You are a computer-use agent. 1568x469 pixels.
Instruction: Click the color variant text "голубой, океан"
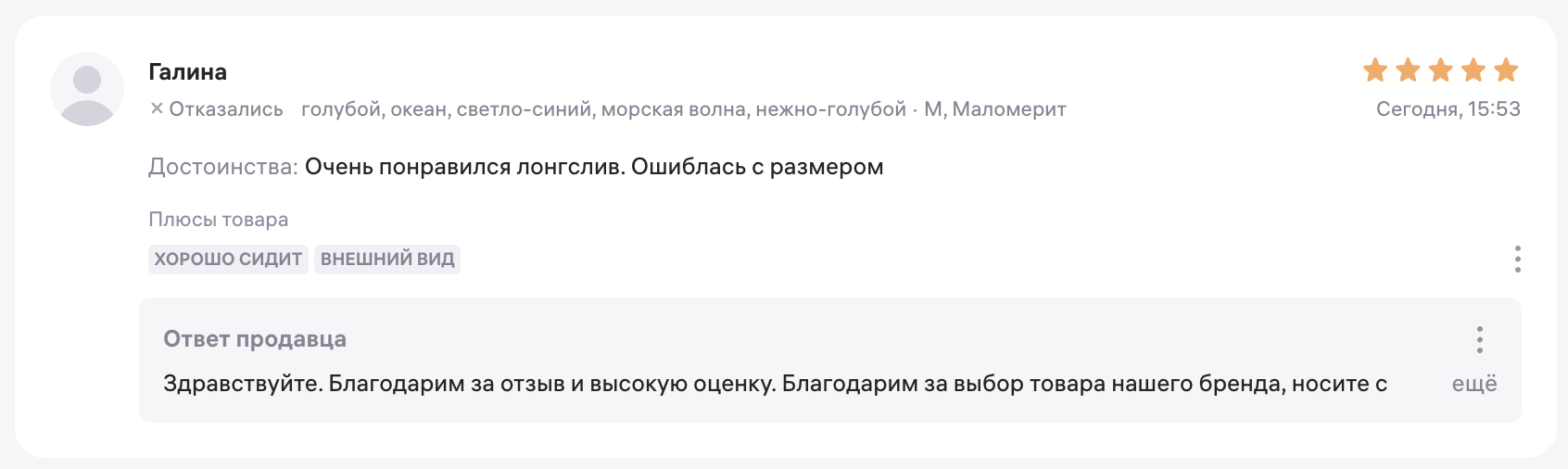click(x=374, y=109)
